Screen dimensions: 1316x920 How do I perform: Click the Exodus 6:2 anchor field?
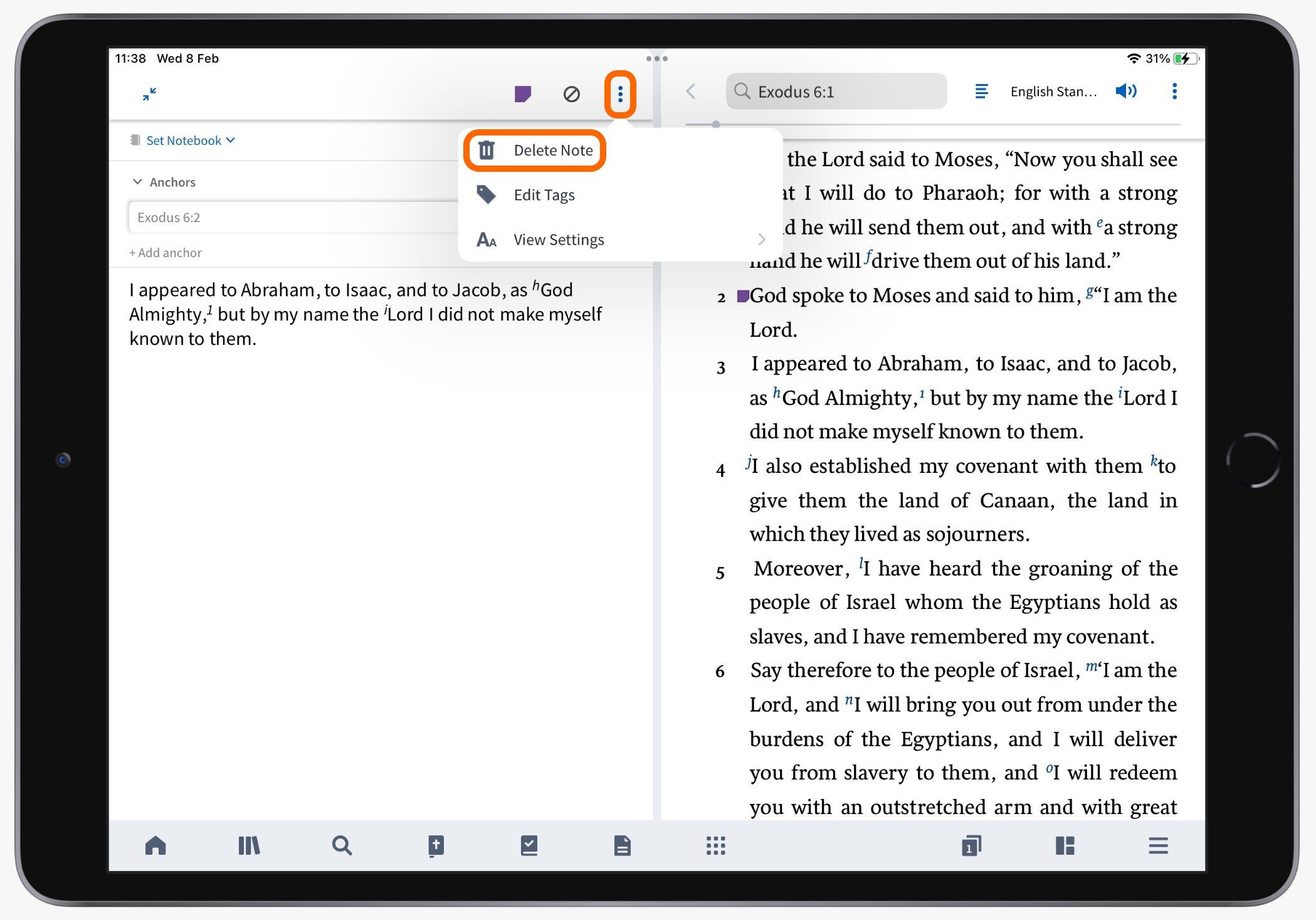(x=293, y=218)
